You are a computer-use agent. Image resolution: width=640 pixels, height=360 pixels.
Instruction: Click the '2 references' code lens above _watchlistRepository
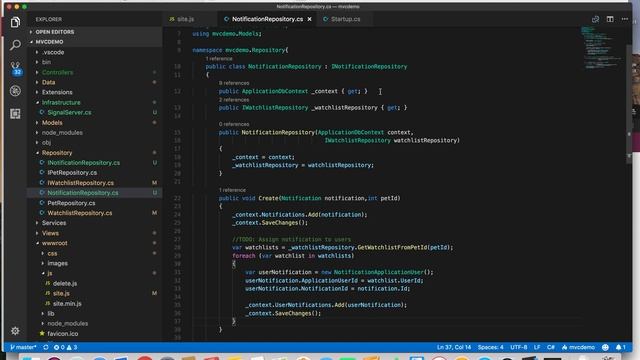[234, 100]
